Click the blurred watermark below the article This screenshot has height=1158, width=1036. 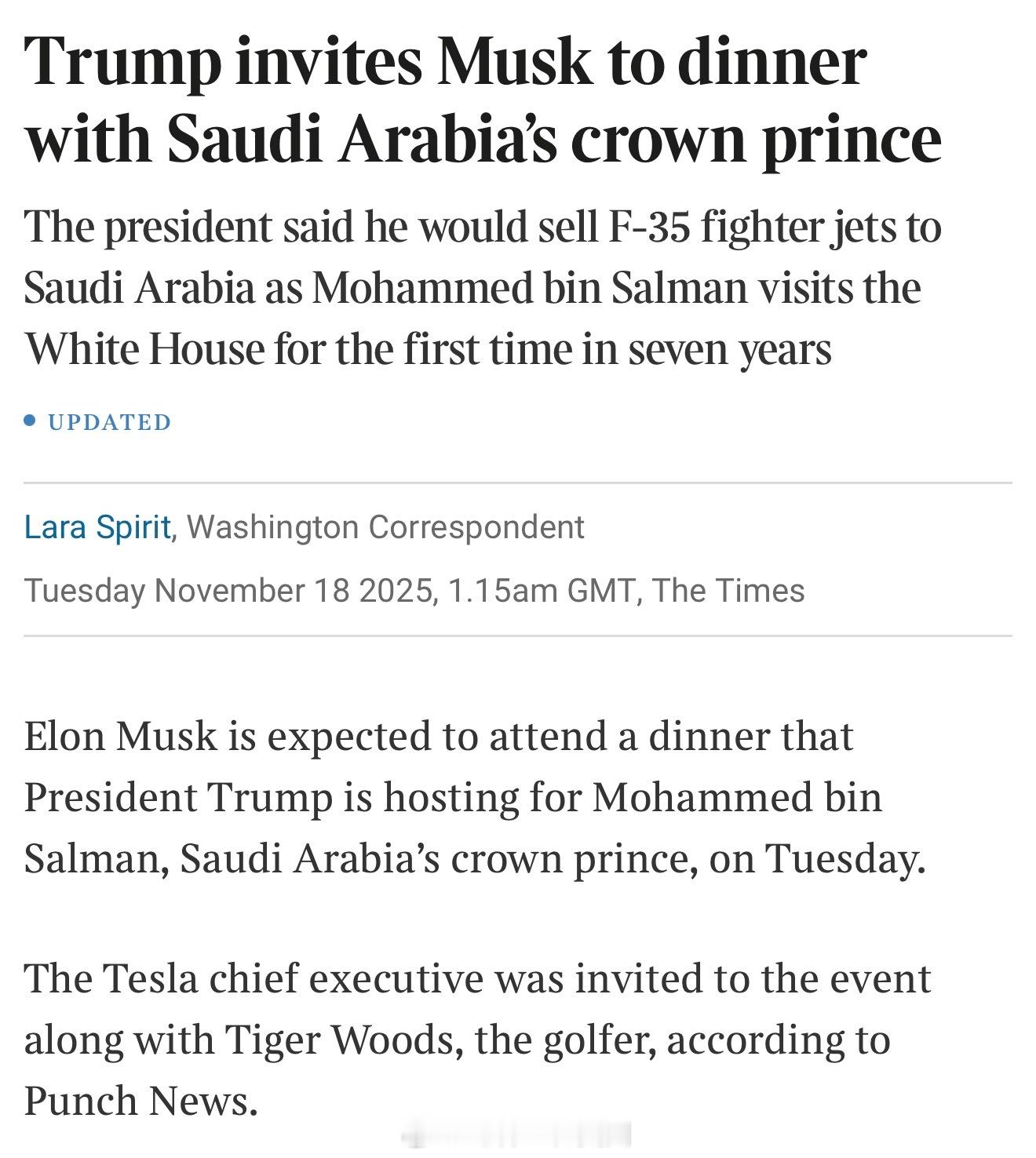(x=515, y=1134)
